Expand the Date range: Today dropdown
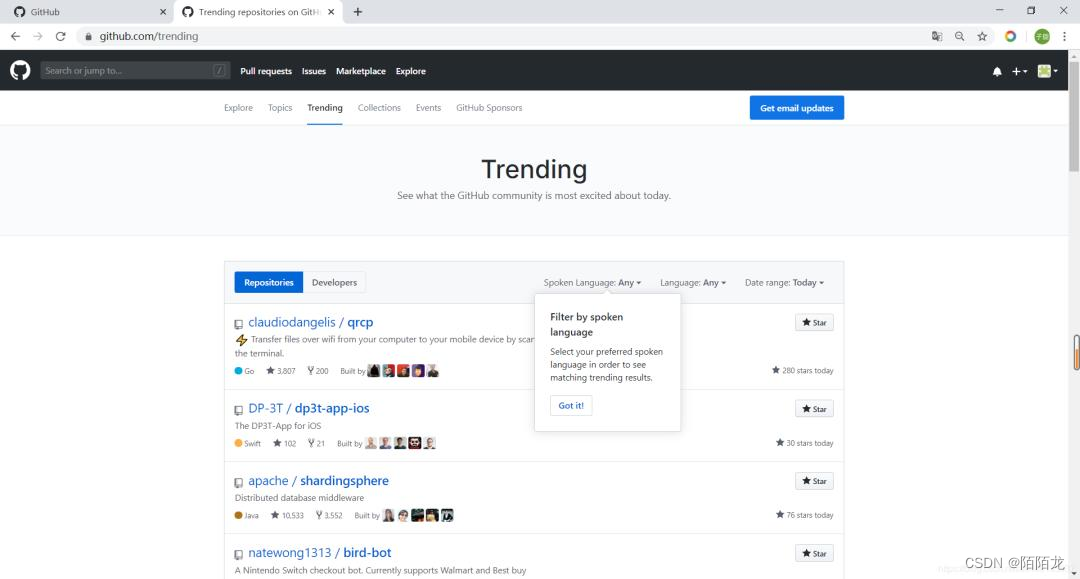The height and width of the screenshot is (579, 1080). [784, 282]
